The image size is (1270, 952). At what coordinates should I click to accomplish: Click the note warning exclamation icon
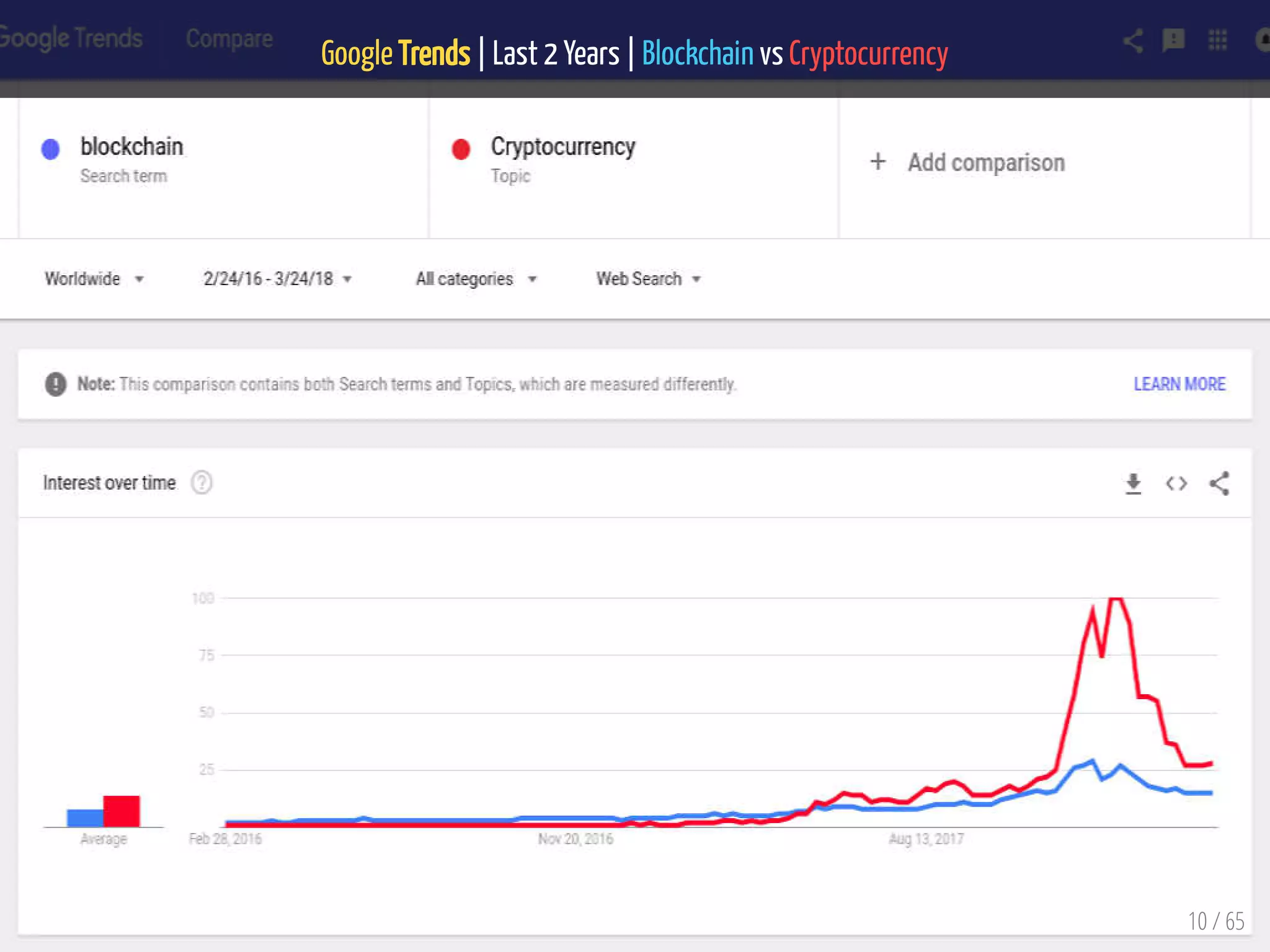click(x=56, y=384)
